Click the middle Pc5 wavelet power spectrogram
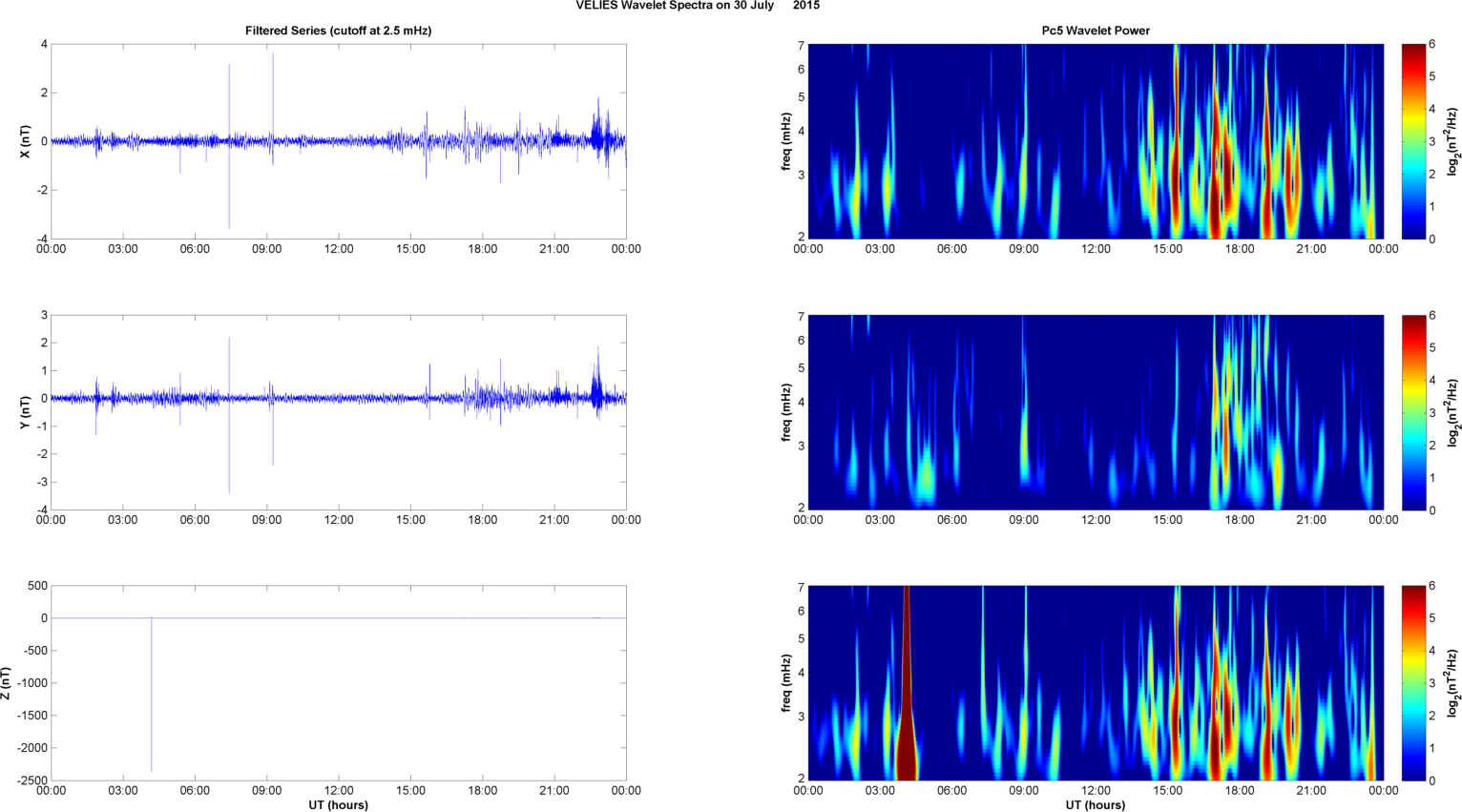 1096,412
